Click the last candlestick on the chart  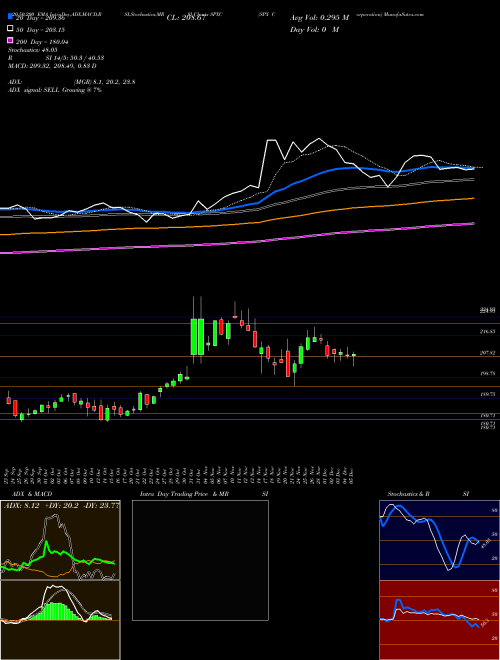coord(354,356)
